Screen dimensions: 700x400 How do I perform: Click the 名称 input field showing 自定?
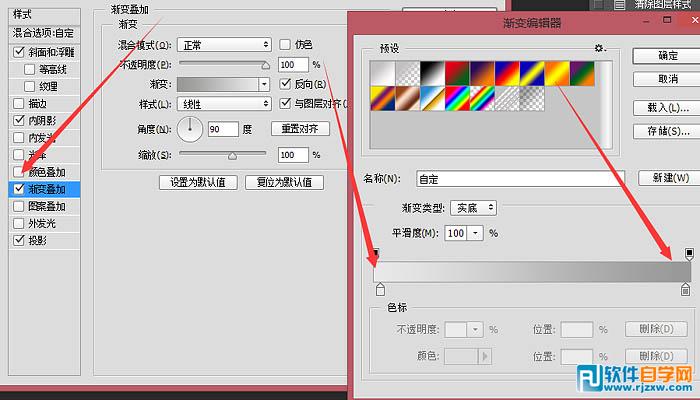point(520,179)
